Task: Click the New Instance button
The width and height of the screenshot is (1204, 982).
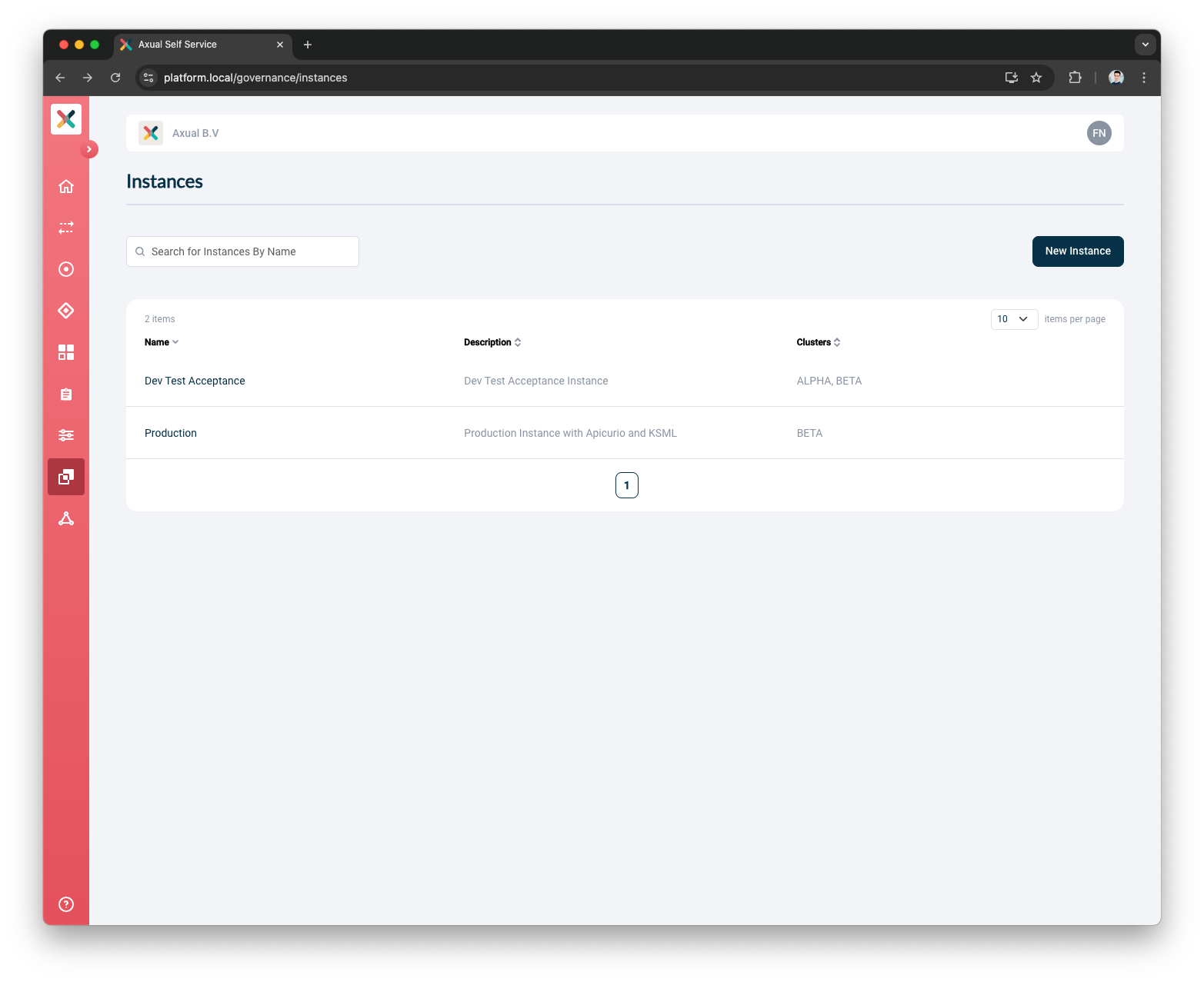Action: pos(1078,251)
